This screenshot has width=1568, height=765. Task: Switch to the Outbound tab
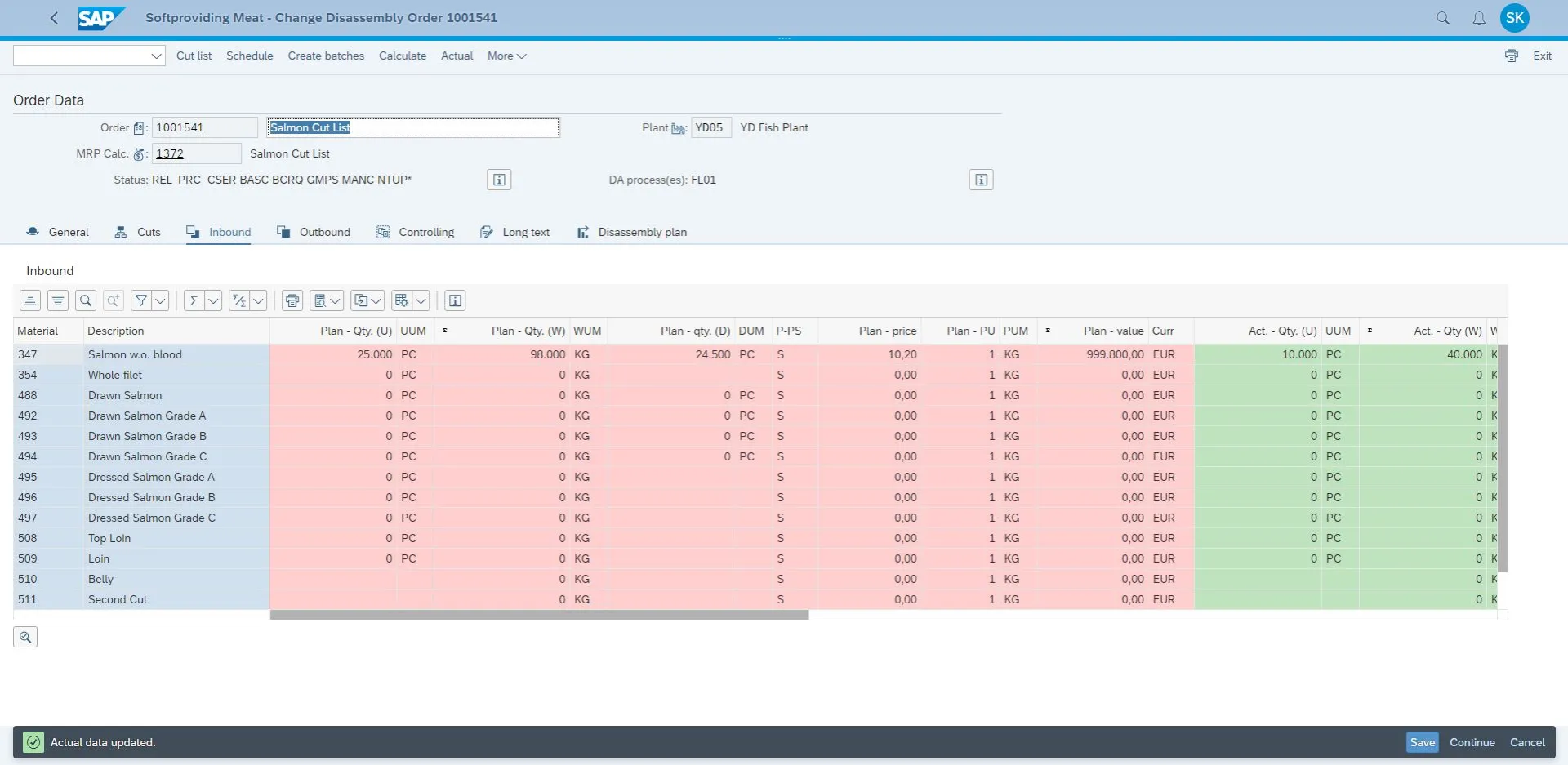click(x=314, y=232)
